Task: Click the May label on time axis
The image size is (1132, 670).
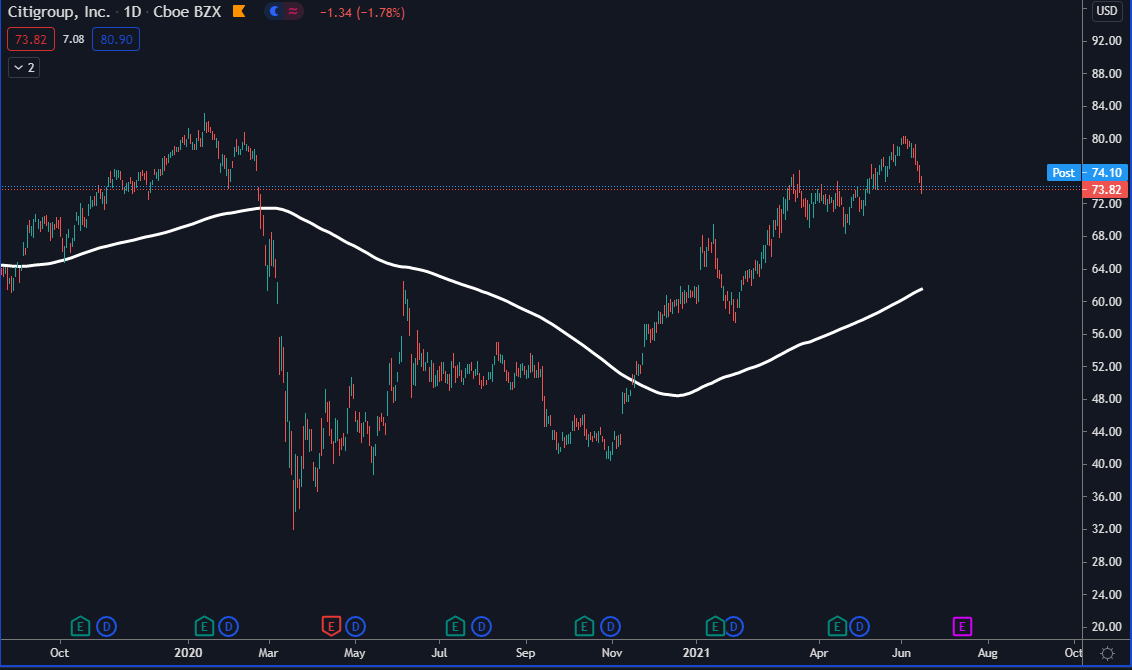Action: (x=354, y=653)
